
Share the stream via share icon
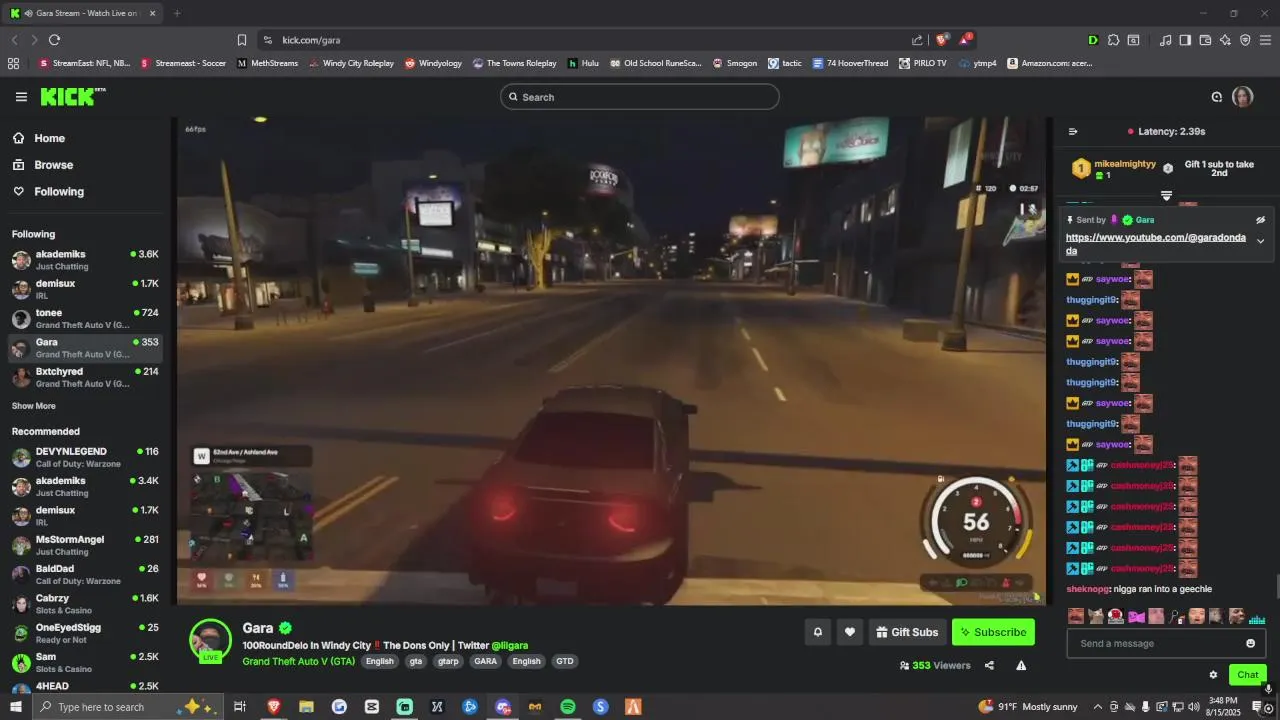pyautogui.click(x=989, y=666)
